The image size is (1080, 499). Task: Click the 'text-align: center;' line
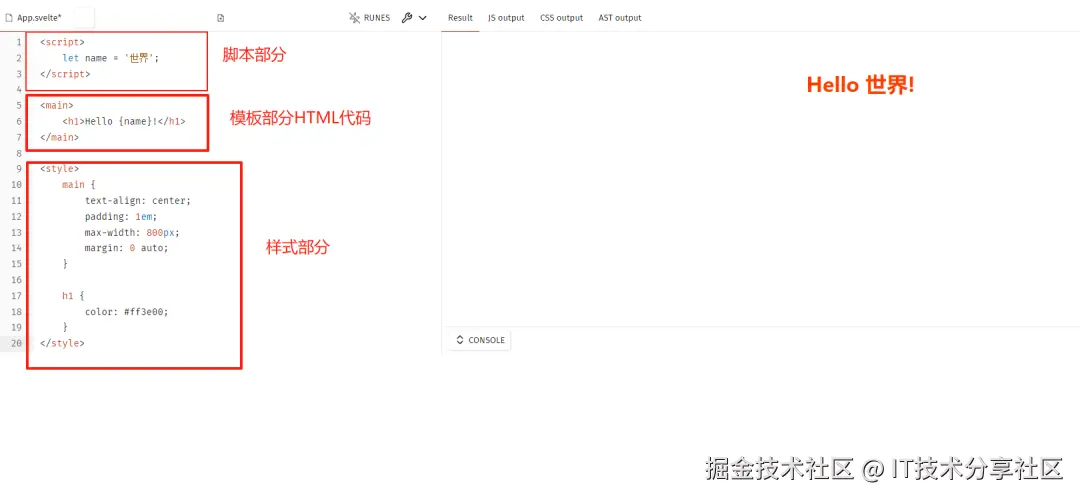point(138,201)
